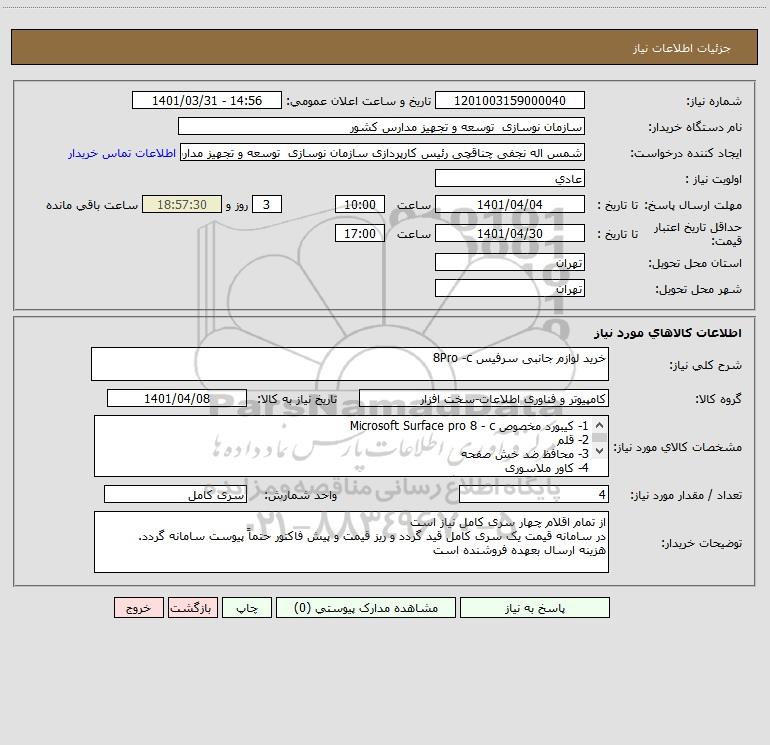This screenshot has height=745, width=770.
Task: Click need date field 1401/04/08
Action: tap(177, 398)
